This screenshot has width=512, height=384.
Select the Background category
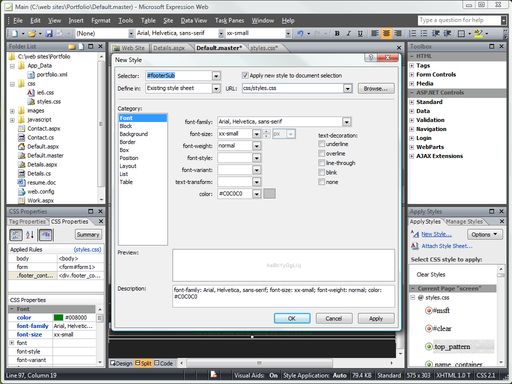click(134, 134)
